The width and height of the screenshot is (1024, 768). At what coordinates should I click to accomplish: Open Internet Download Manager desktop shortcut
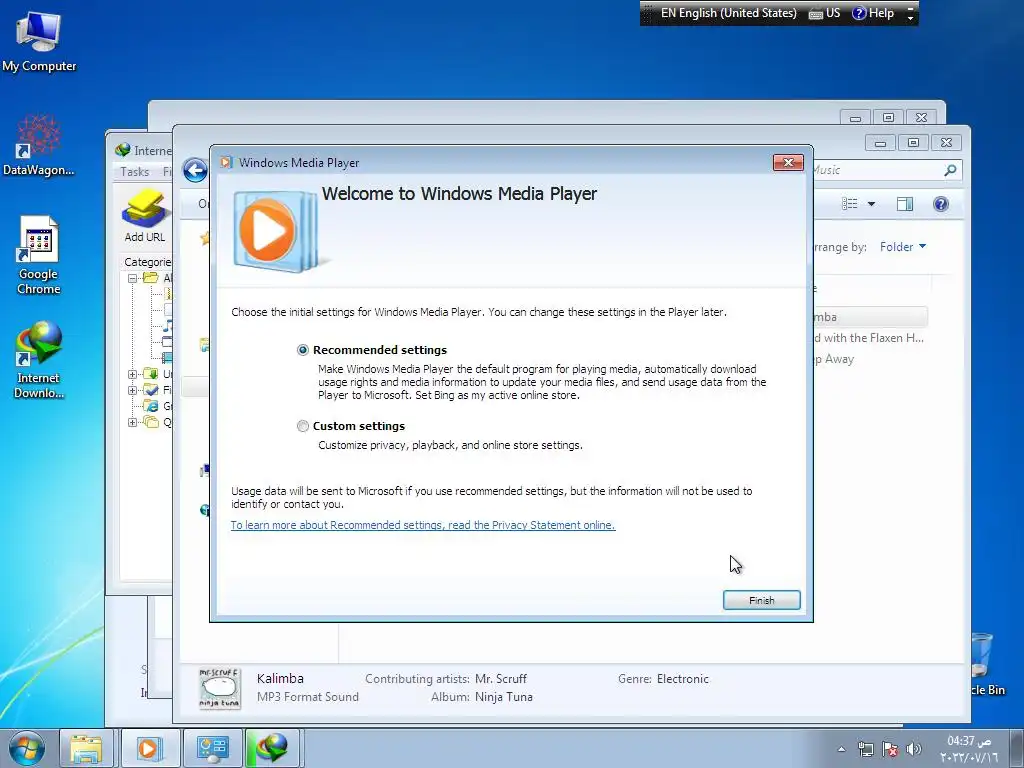pyautogui.click(x=39, y=359)
